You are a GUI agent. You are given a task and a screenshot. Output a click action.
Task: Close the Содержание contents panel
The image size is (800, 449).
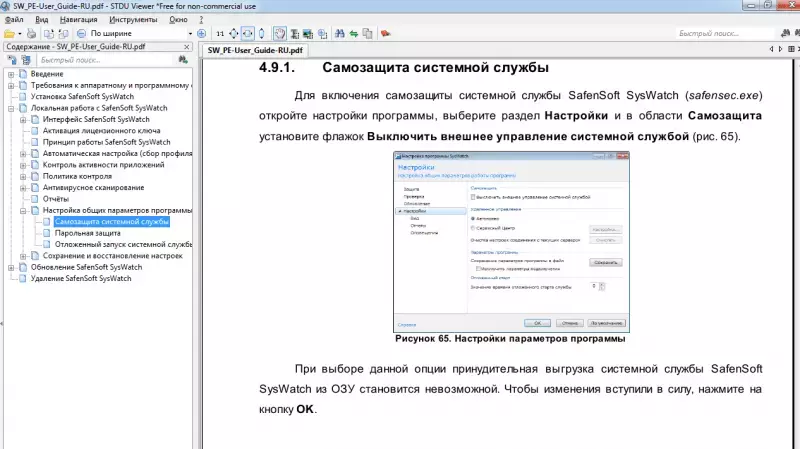click(x=187, y=46)
